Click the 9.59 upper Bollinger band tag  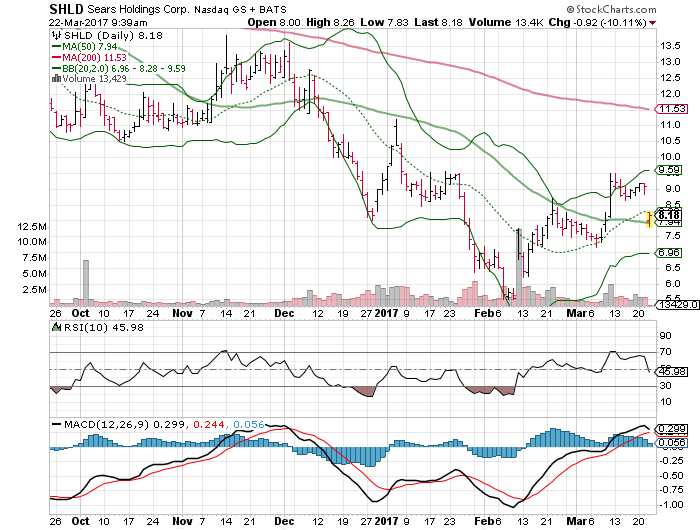(668, 170)
